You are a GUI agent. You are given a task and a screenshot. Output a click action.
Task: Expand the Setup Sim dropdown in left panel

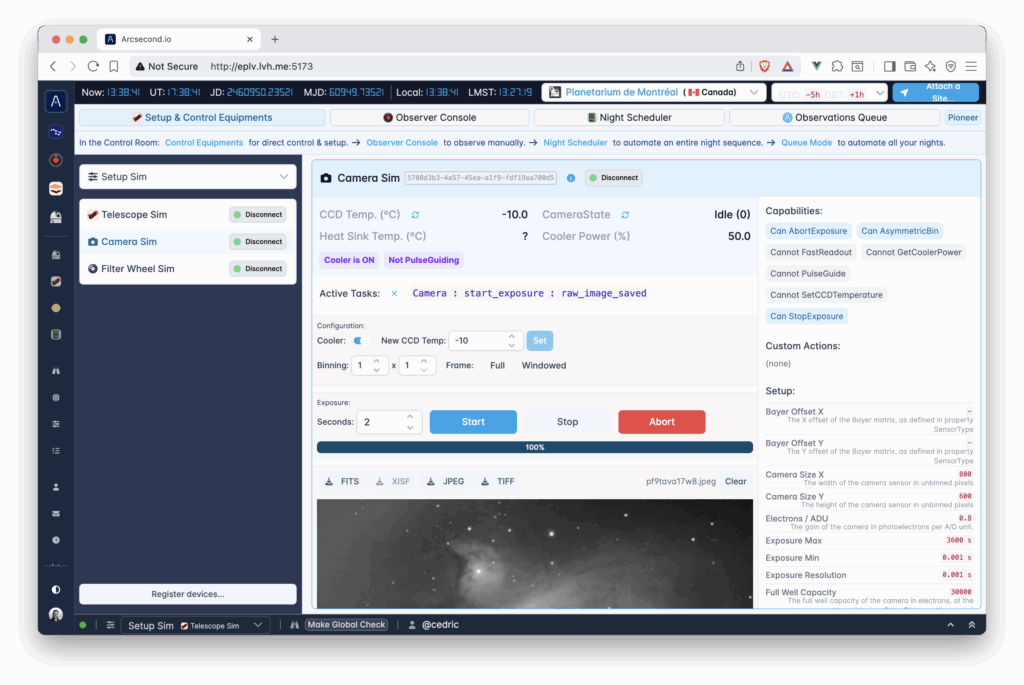188,177
